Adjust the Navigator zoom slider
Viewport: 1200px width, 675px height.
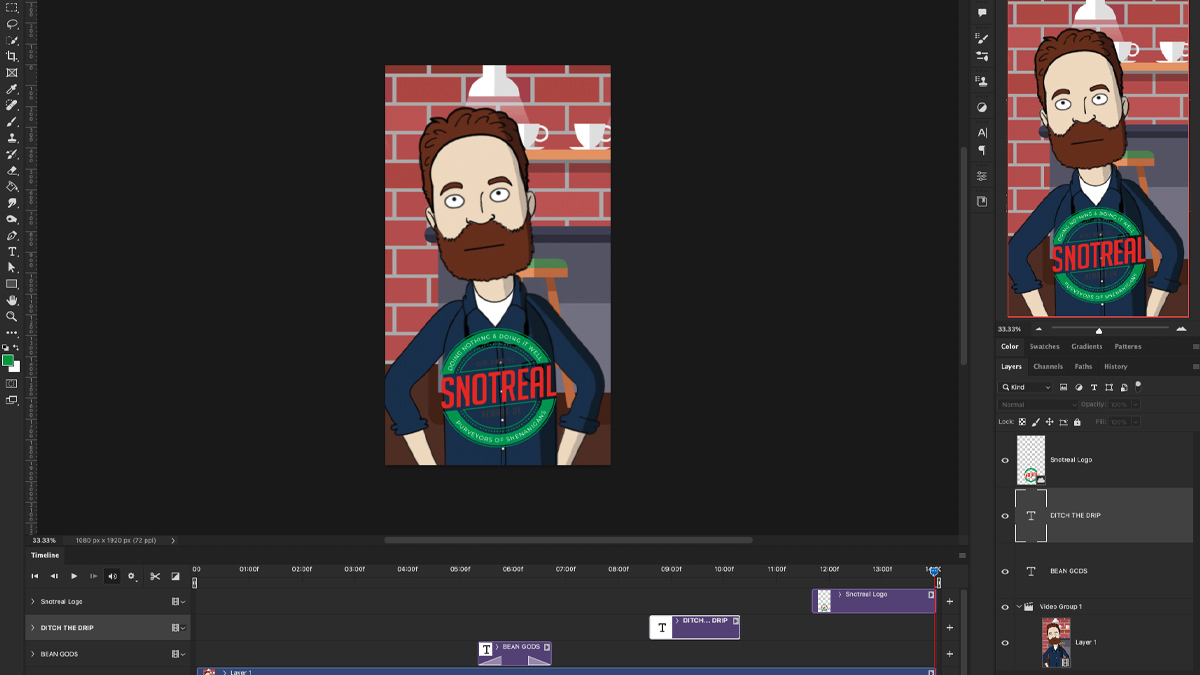pos(1099,330)
